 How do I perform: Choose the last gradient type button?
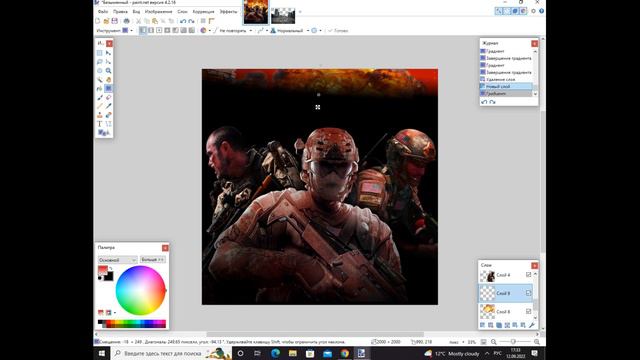click(191, 31)
